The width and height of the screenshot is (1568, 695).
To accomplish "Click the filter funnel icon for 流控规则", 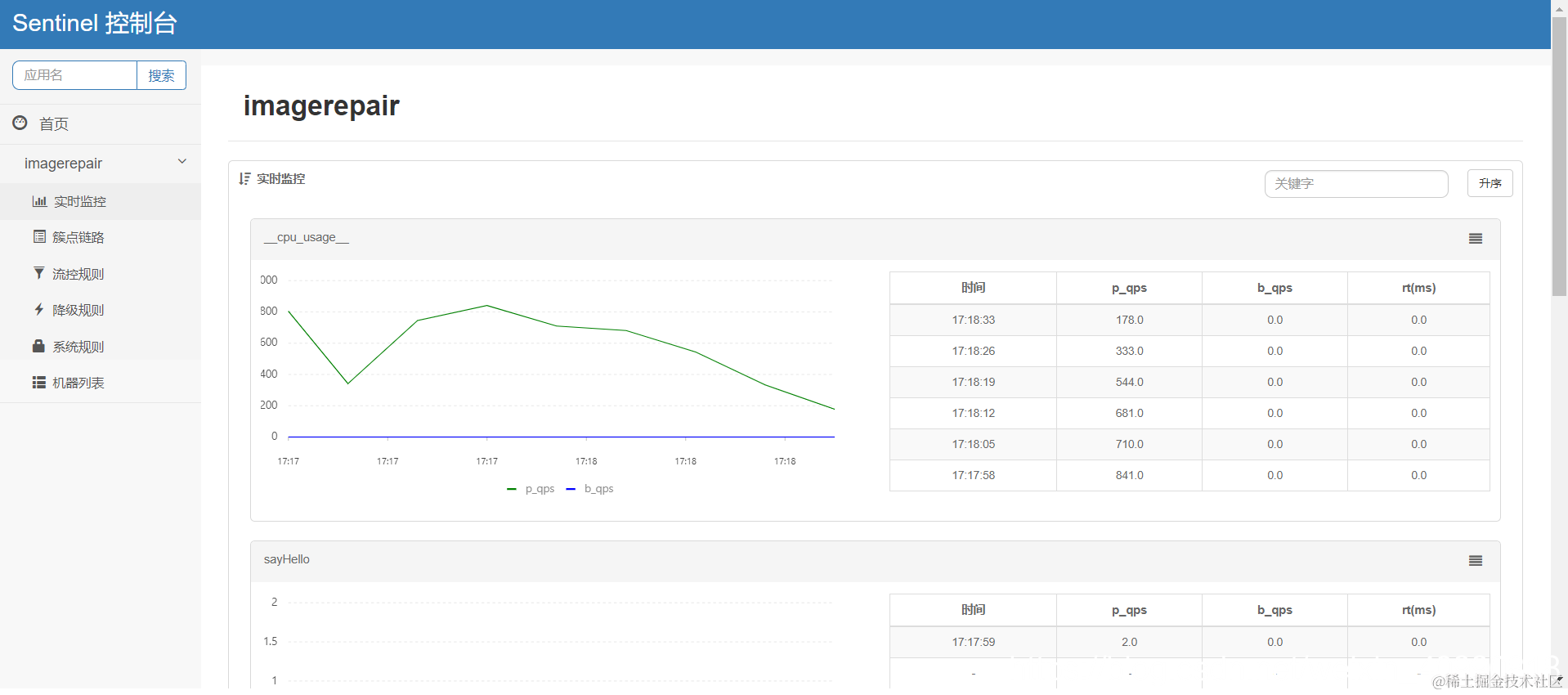I will (38, 273).
